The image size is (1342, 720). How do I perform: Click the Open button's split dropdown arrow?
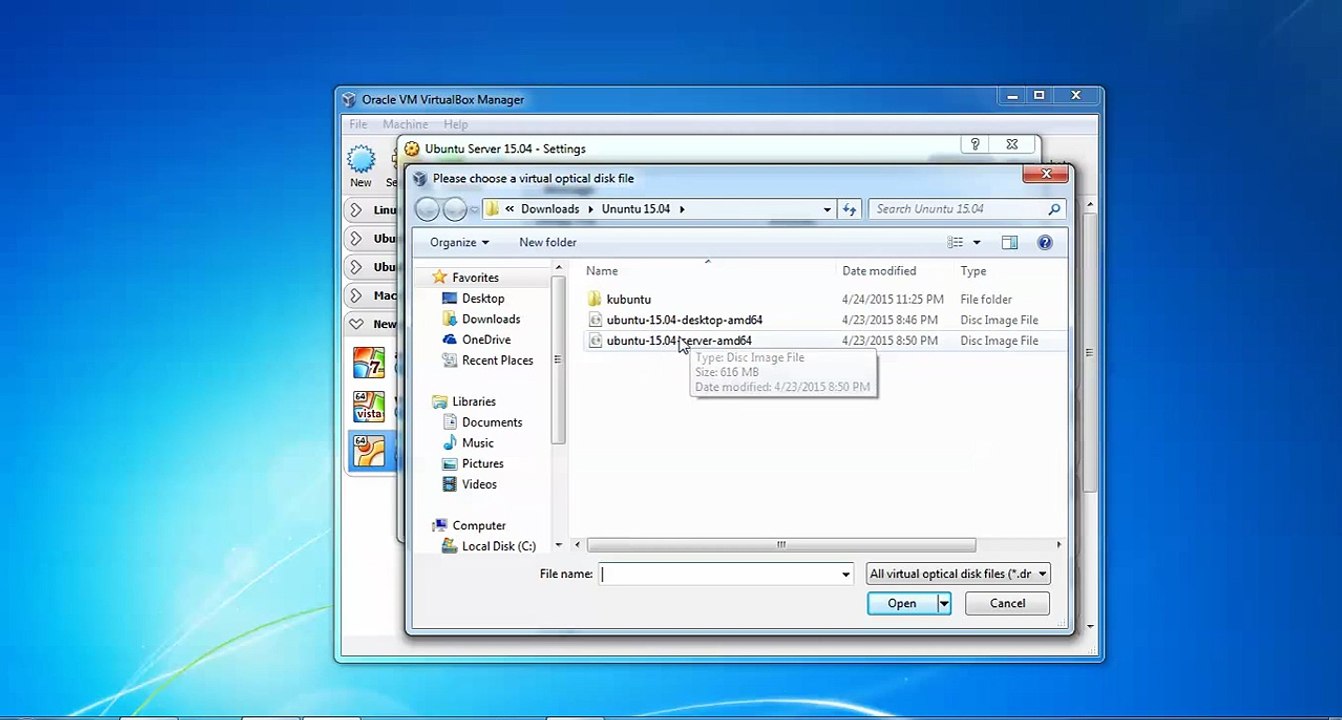[x=943, y=603]
